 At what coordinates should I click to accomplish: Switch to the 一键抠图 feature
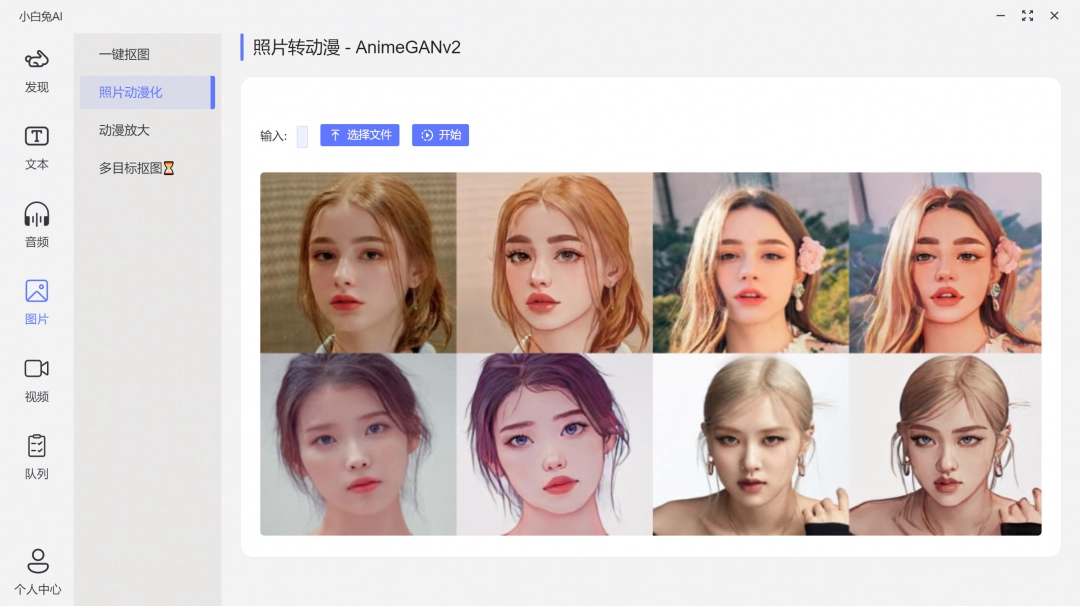pos(124,54)
